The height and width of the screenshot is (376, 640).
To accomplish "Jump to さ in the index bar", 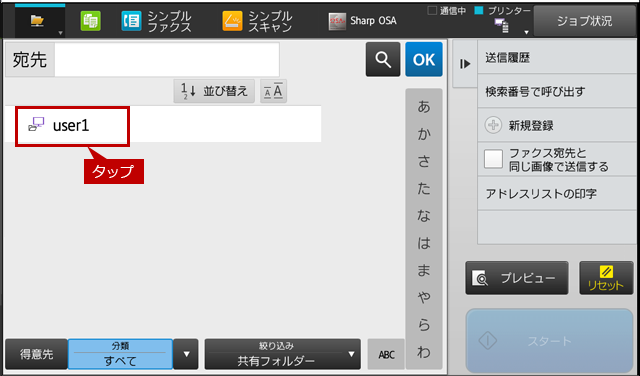I will [x=424, y=162].
